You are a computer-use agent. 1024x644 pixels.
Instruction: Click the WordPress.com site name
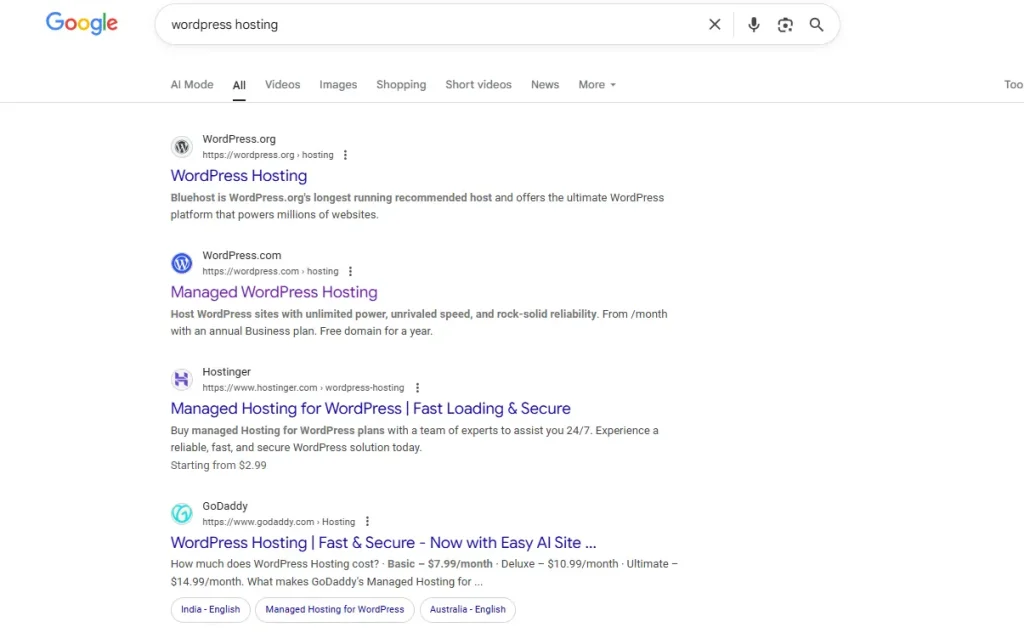(242, 255)
